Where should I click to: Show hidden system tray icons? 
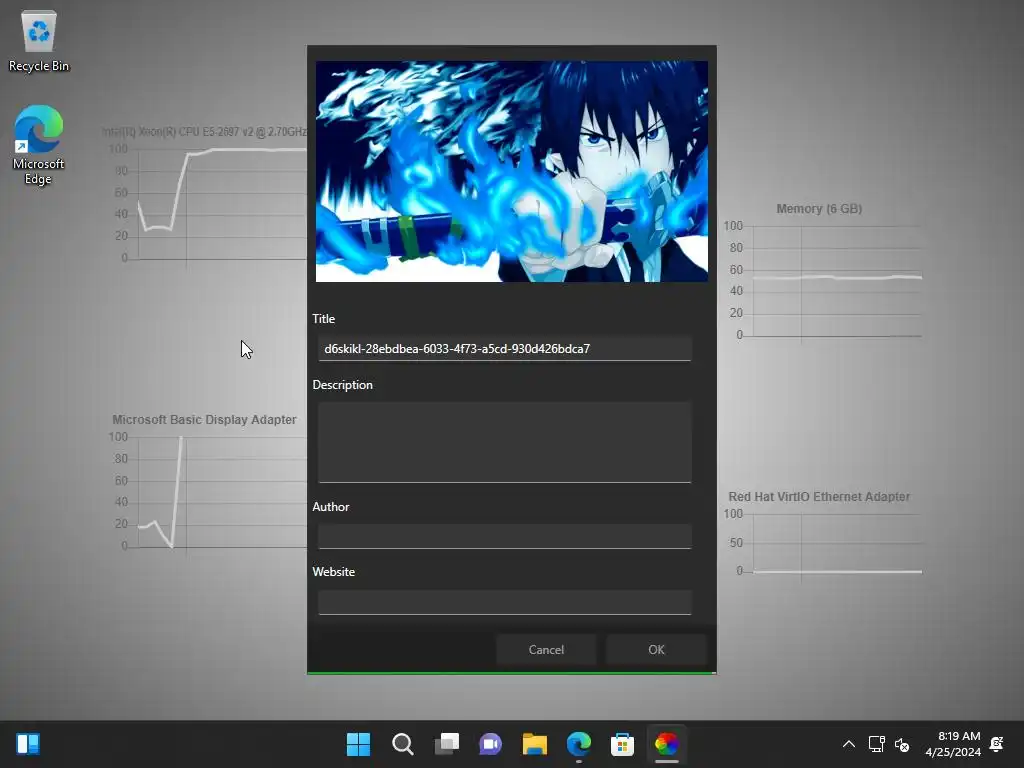click(848, 744)
